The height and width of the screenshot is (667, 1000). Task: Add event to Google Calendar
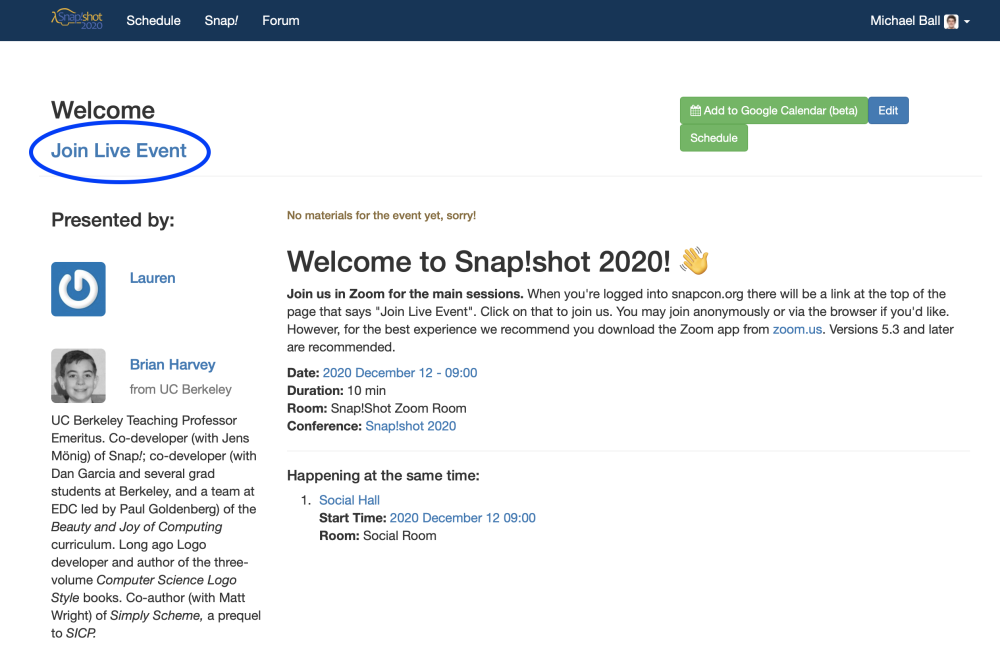774,110
